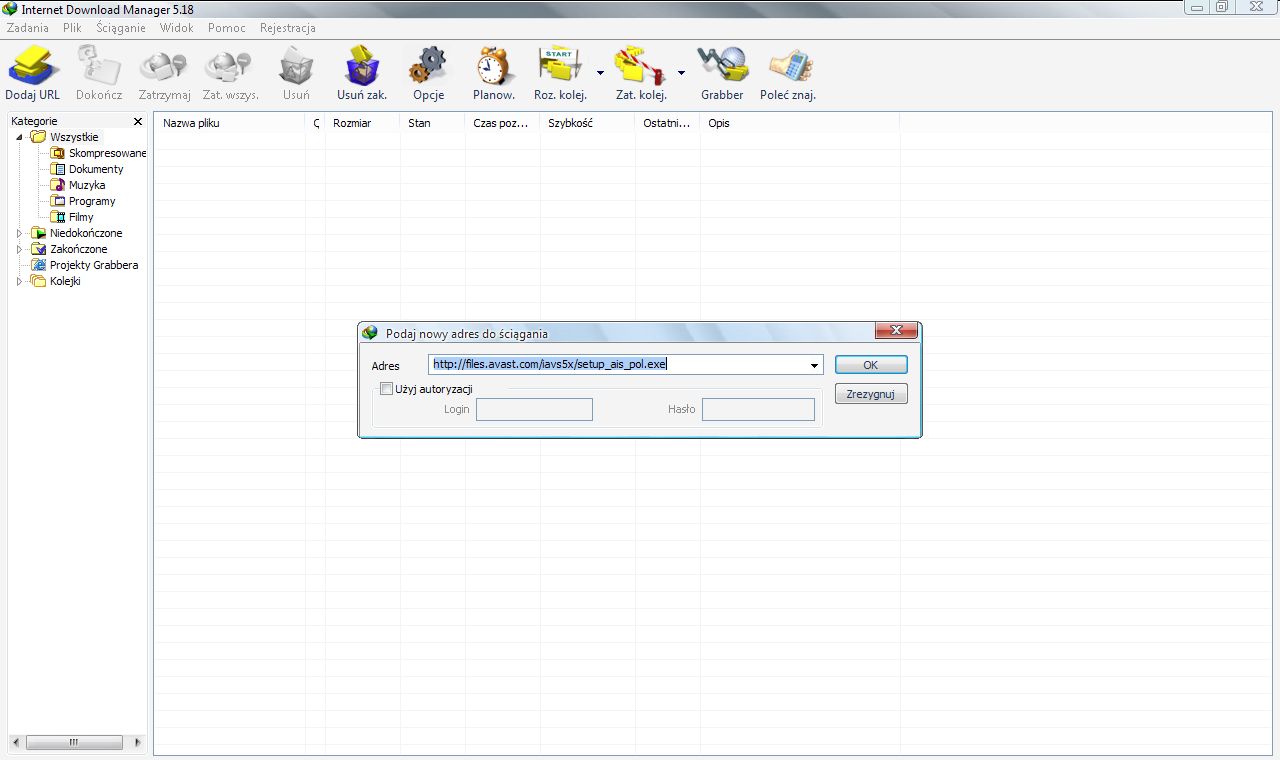Select the Filmy category icon
The height and width of the screenshot is (760, 1280).
coord(59,217)
